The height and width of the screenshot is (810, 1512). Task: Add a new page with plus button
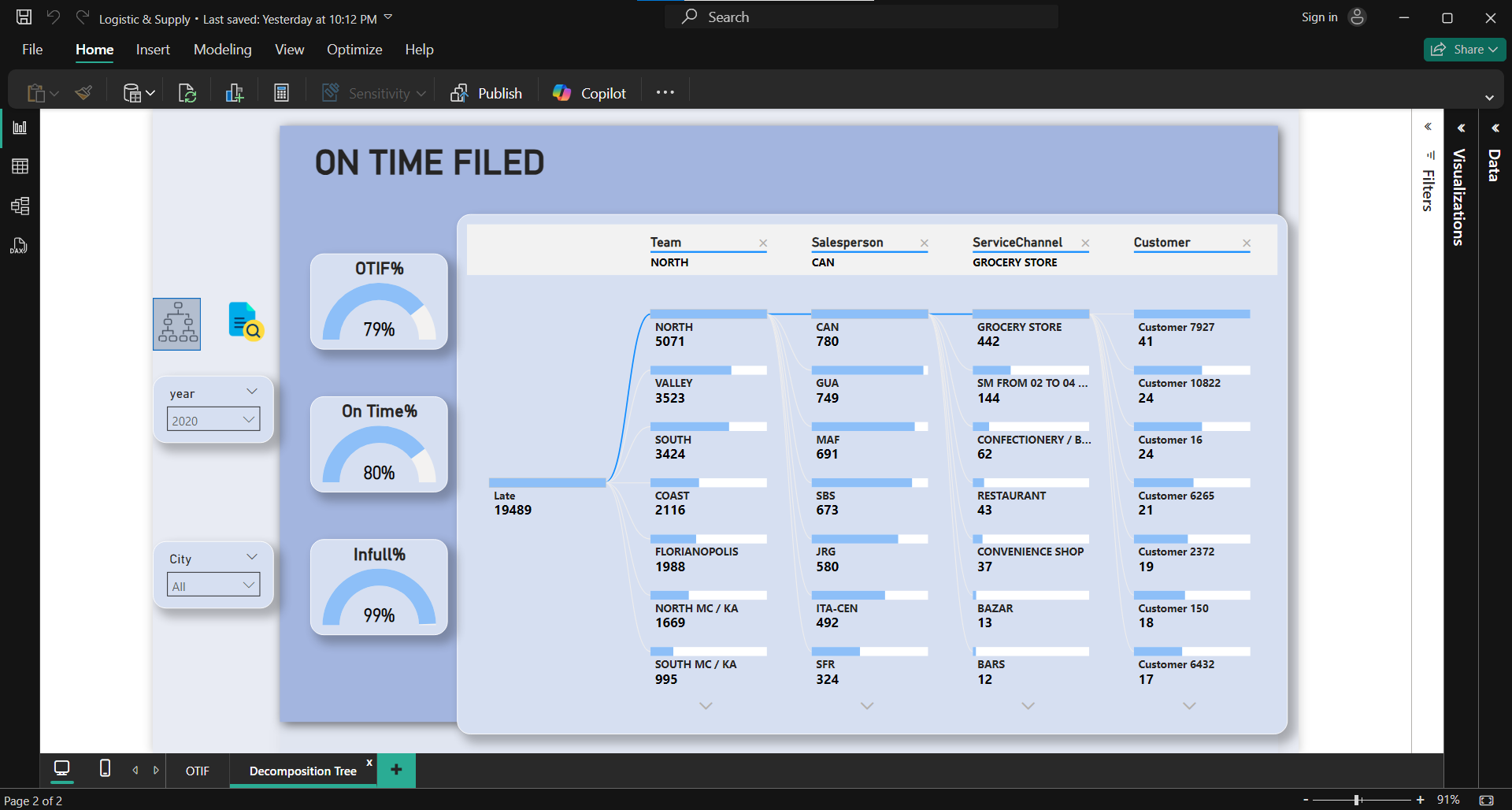click(396, 770)
